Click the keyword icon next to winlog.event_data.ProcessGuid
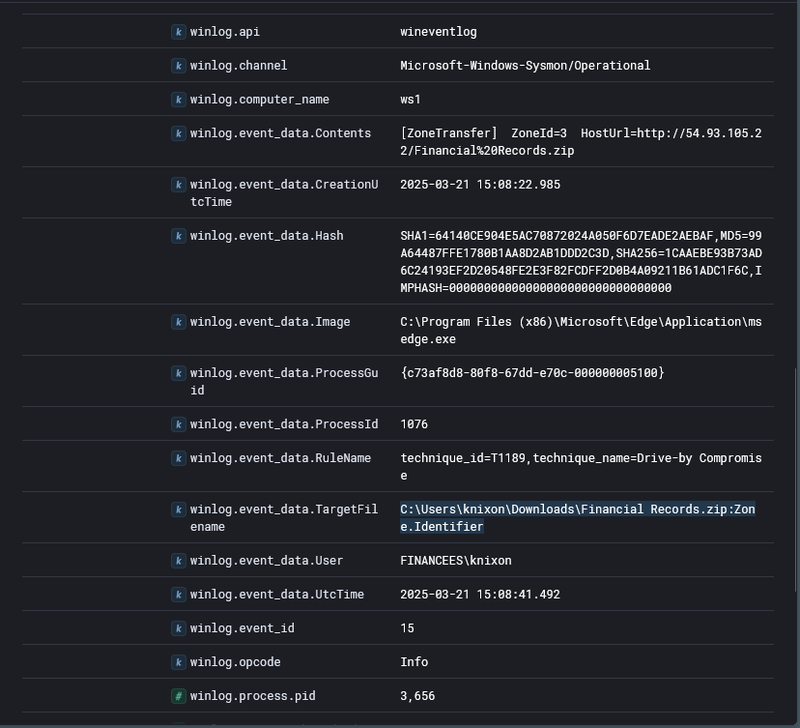 click(x=178, y=373)
